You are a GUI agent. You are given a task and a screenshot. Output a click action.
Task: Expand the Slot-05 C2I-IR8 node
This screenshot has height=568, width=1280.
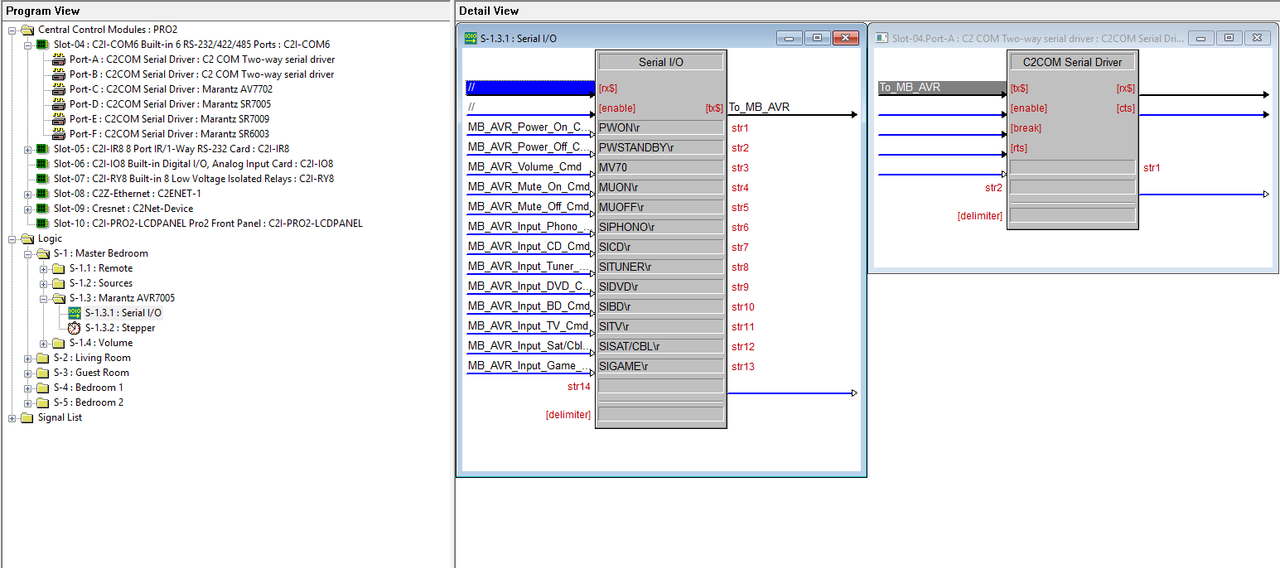point(28,149)
